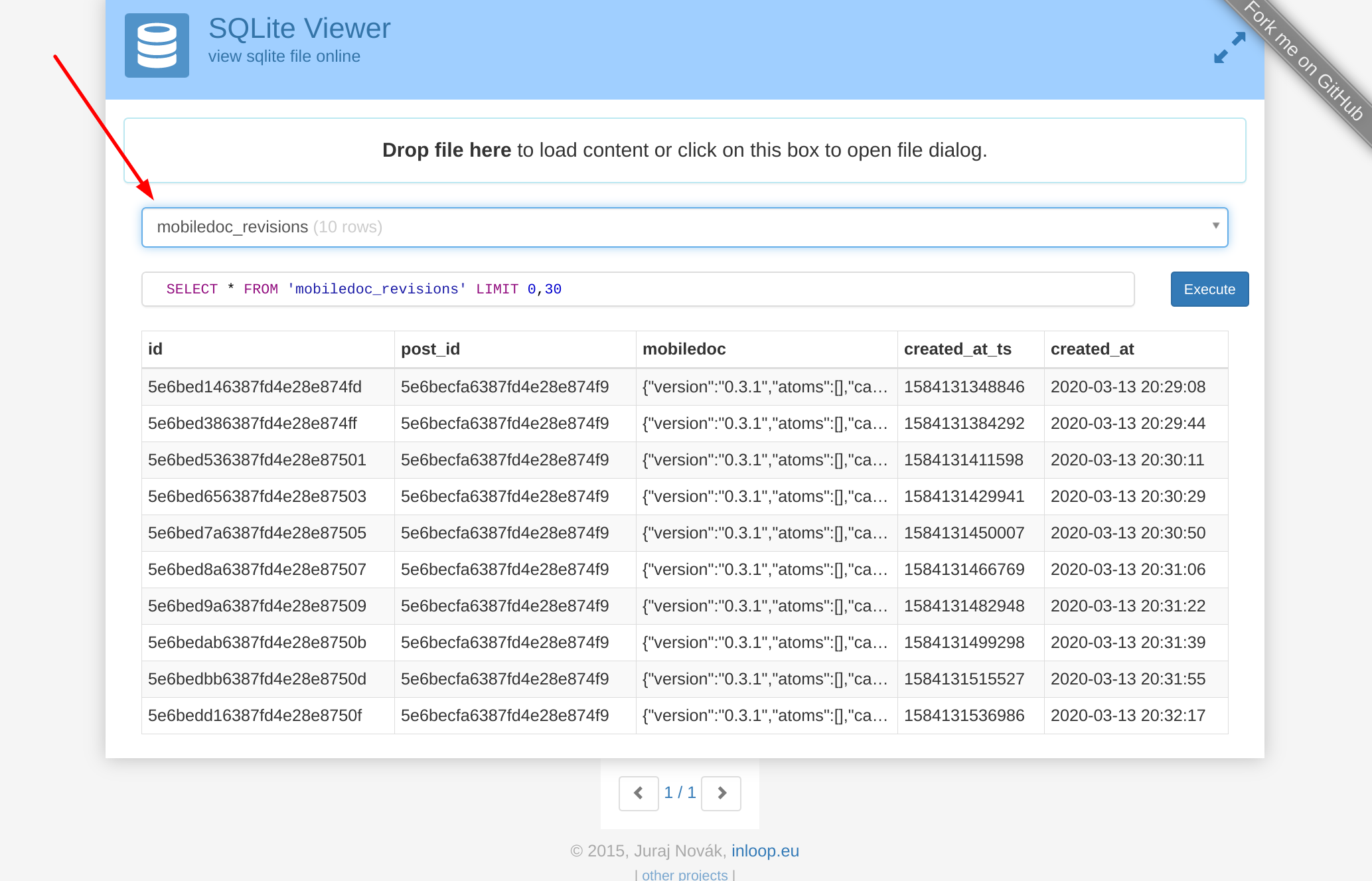Click date cell 2020-03-13 20:31:22
The height and width of the screenshot is (881, 1372).
click(1136, 606)
